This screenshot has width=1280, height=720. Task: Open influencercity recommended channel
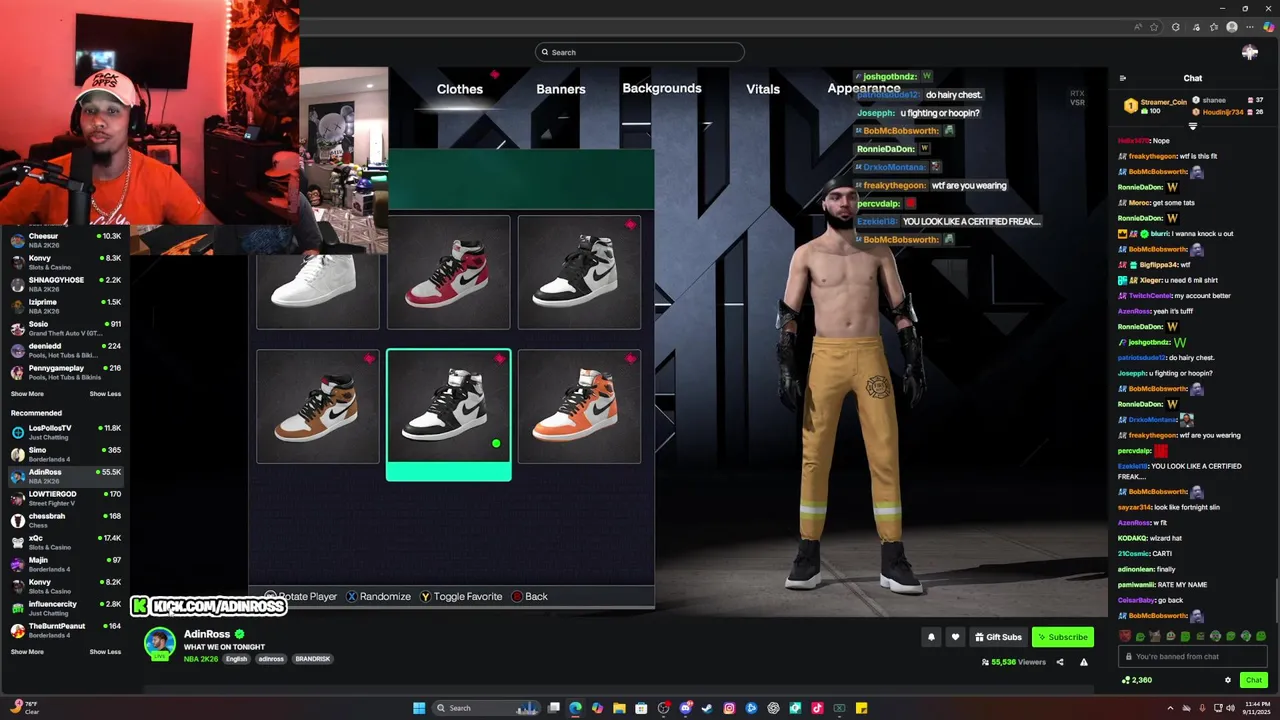pos(66,608)
